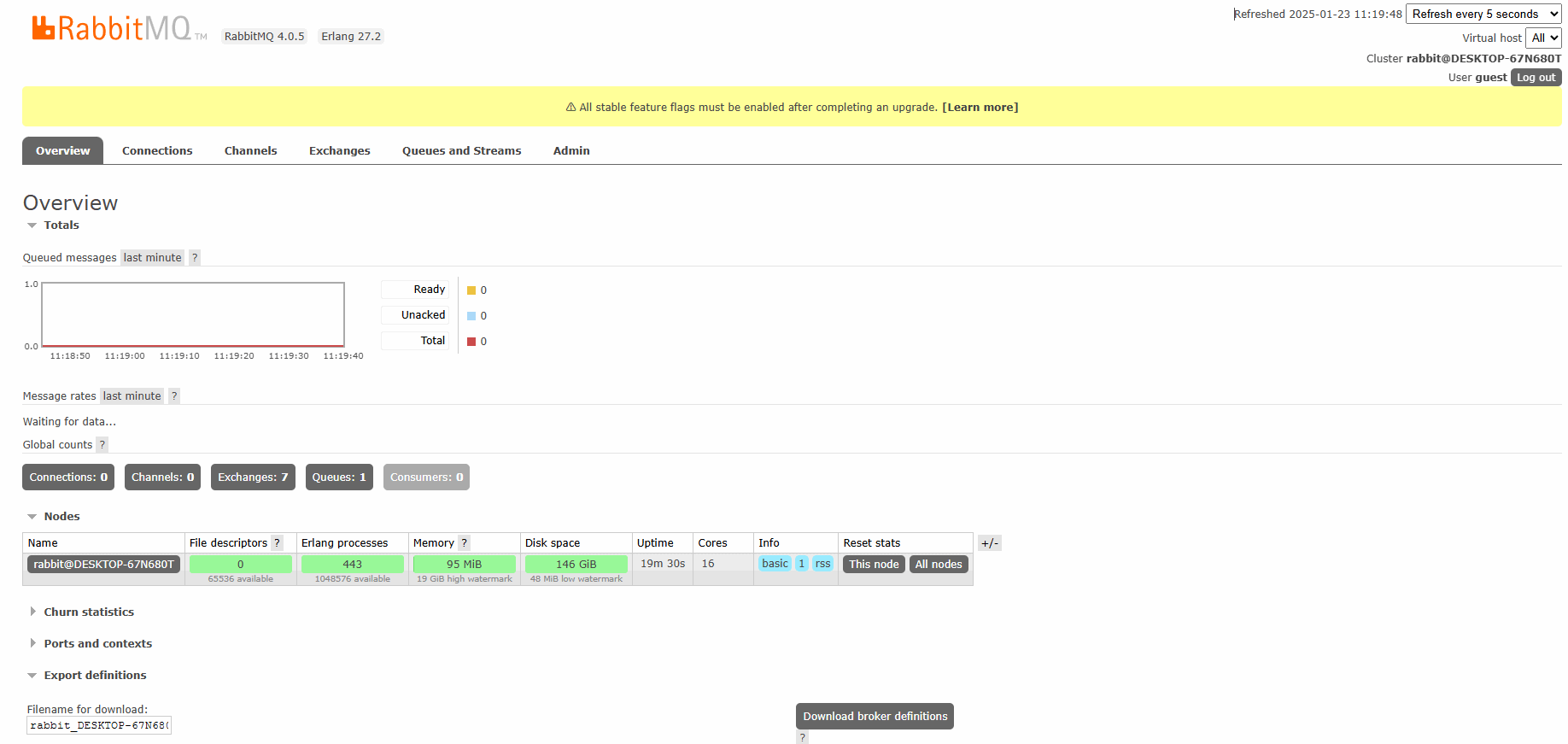The image size is (1568, 744).
Task: Click the Refreshed 2025-01-23 11:19:48 timestamp
Action: pyautogui.click(x=1318, y=14)
